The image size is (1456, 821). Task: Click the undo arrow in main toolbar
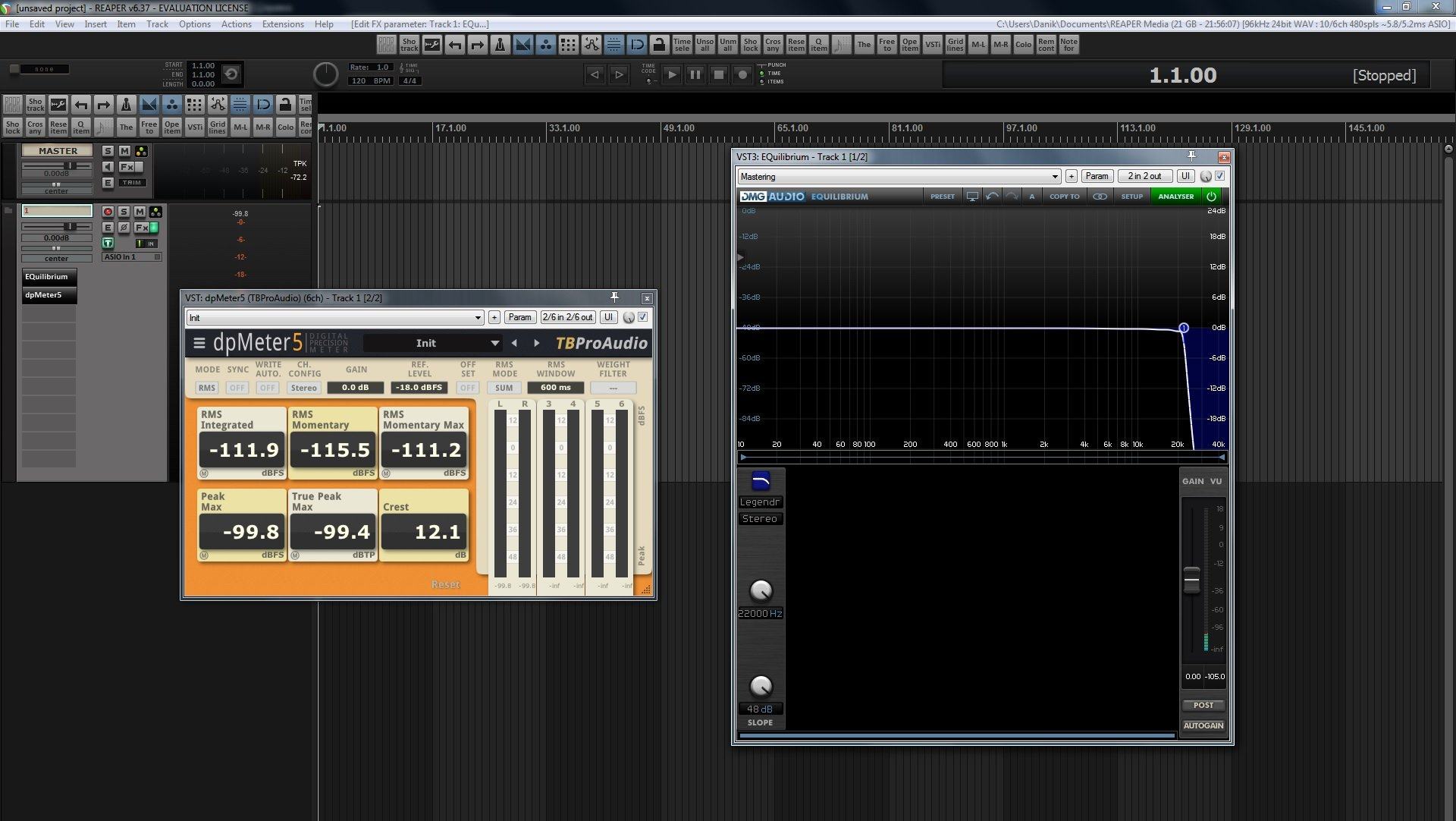pyautogui.click(x=454, y=46)
